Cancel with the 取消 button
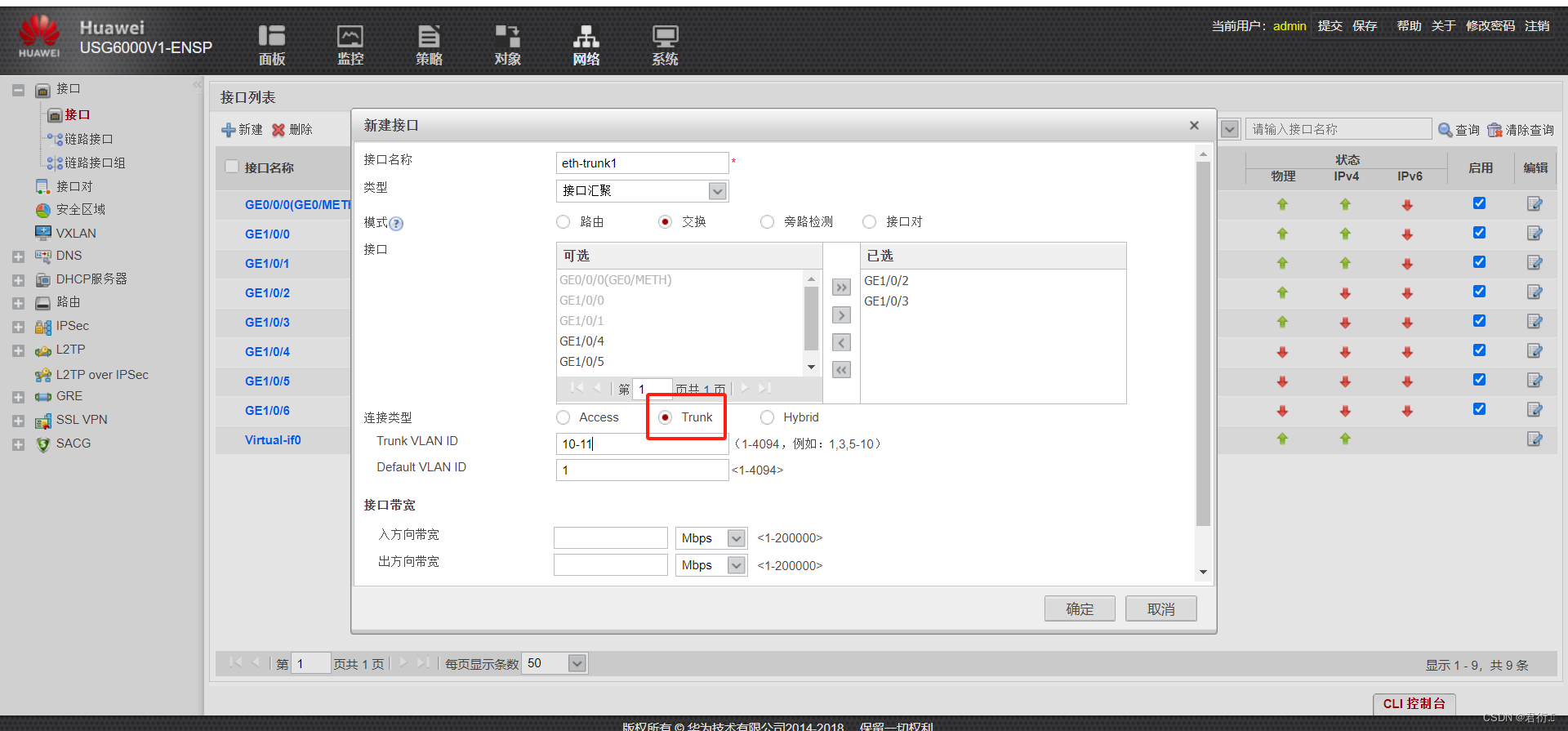The image size is (1568, 731). coord(1160,609)
